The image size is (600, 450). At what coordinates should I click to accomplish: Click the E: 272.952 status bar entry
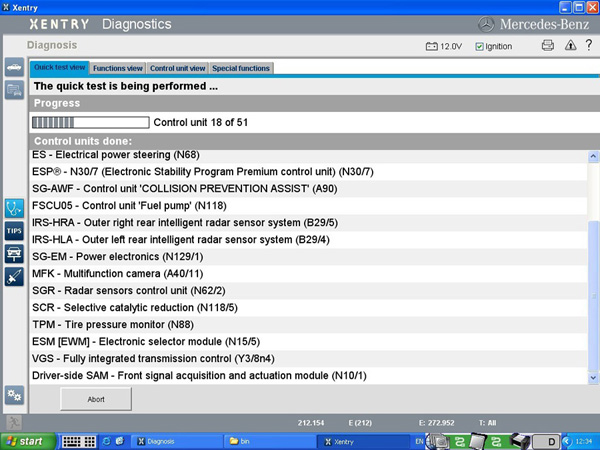(x=437, y=423)
